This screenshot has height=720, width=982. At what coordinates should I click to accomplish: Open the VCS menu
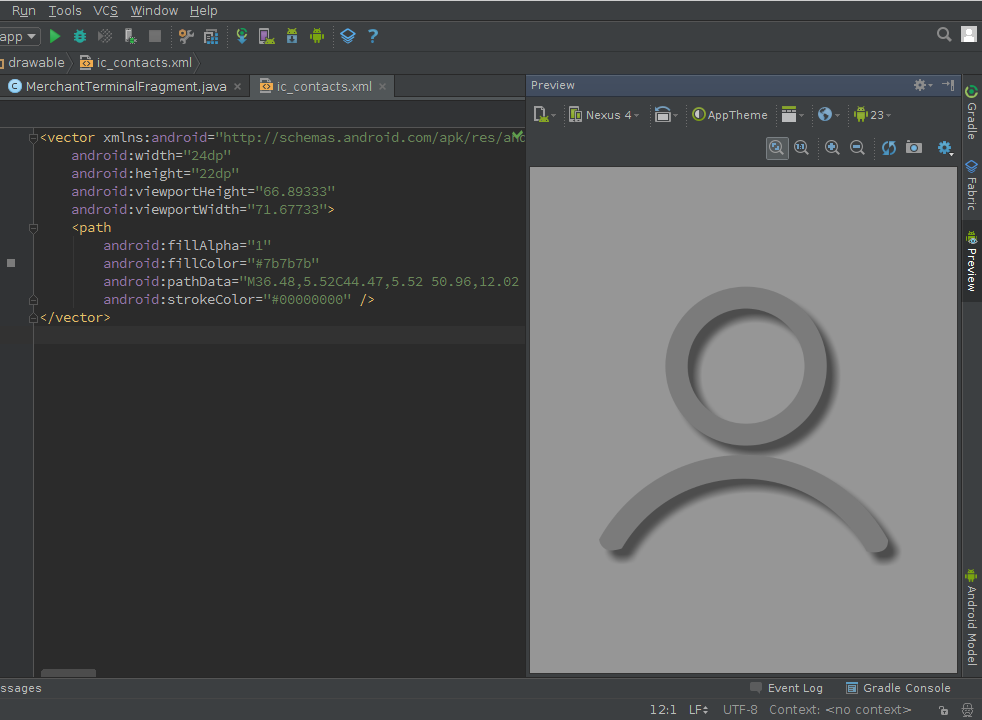[105, 10]
